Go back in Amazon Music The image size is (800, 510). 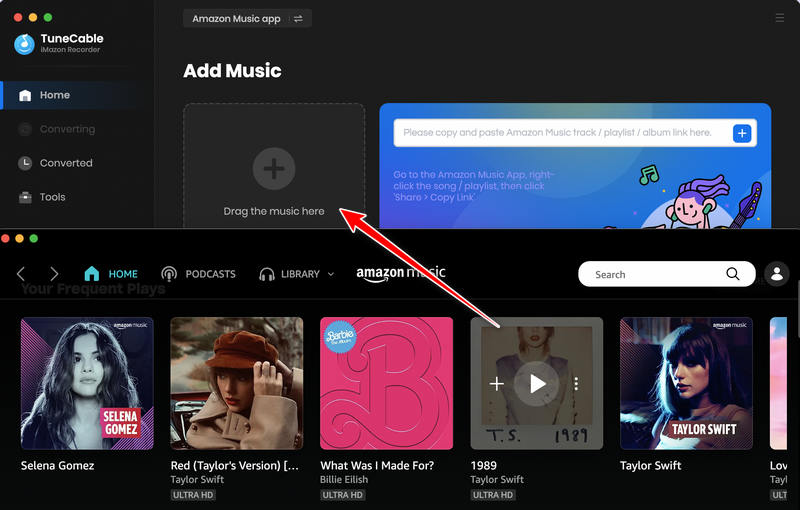click(21, 274)
